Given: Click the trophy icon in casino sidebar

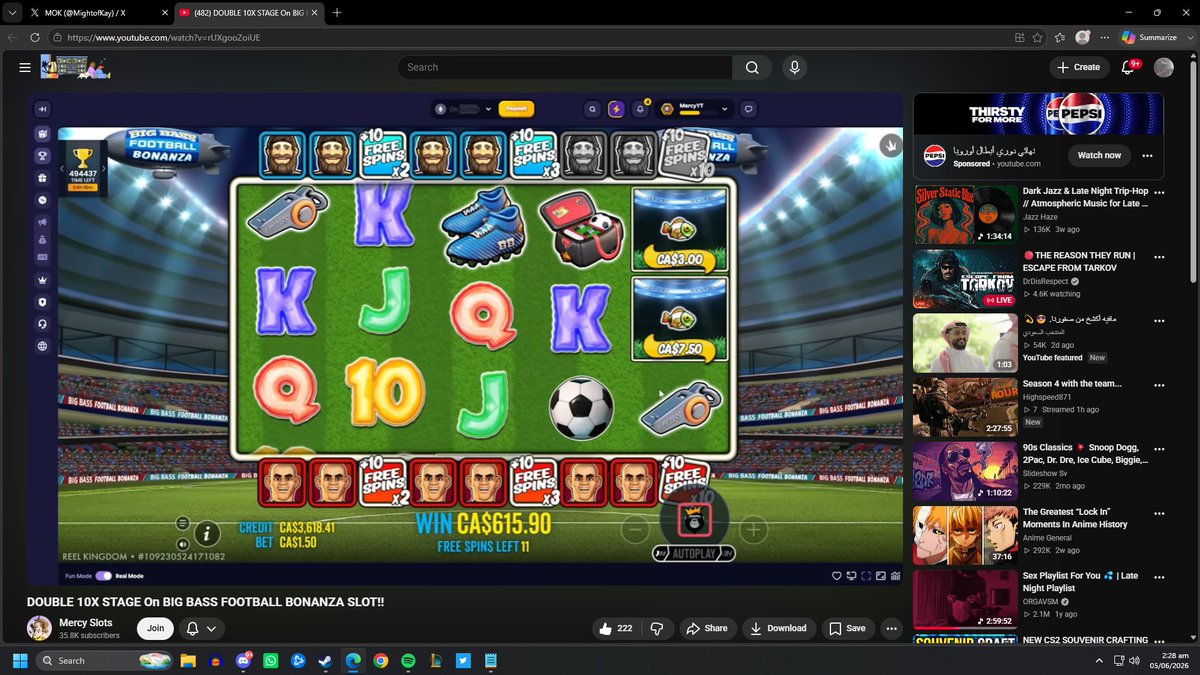Looking at the screenshot, I should [43, 156].
